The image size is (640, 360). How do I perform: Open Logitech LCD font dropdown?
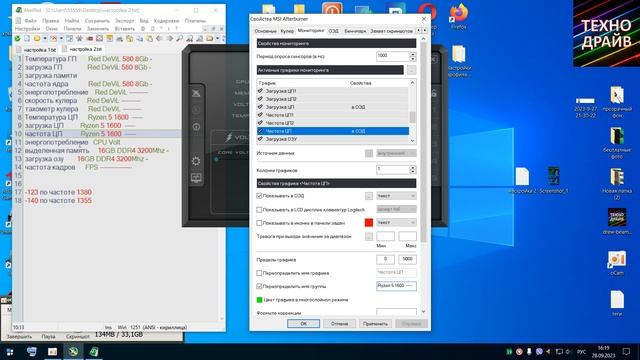pos(396,209)
